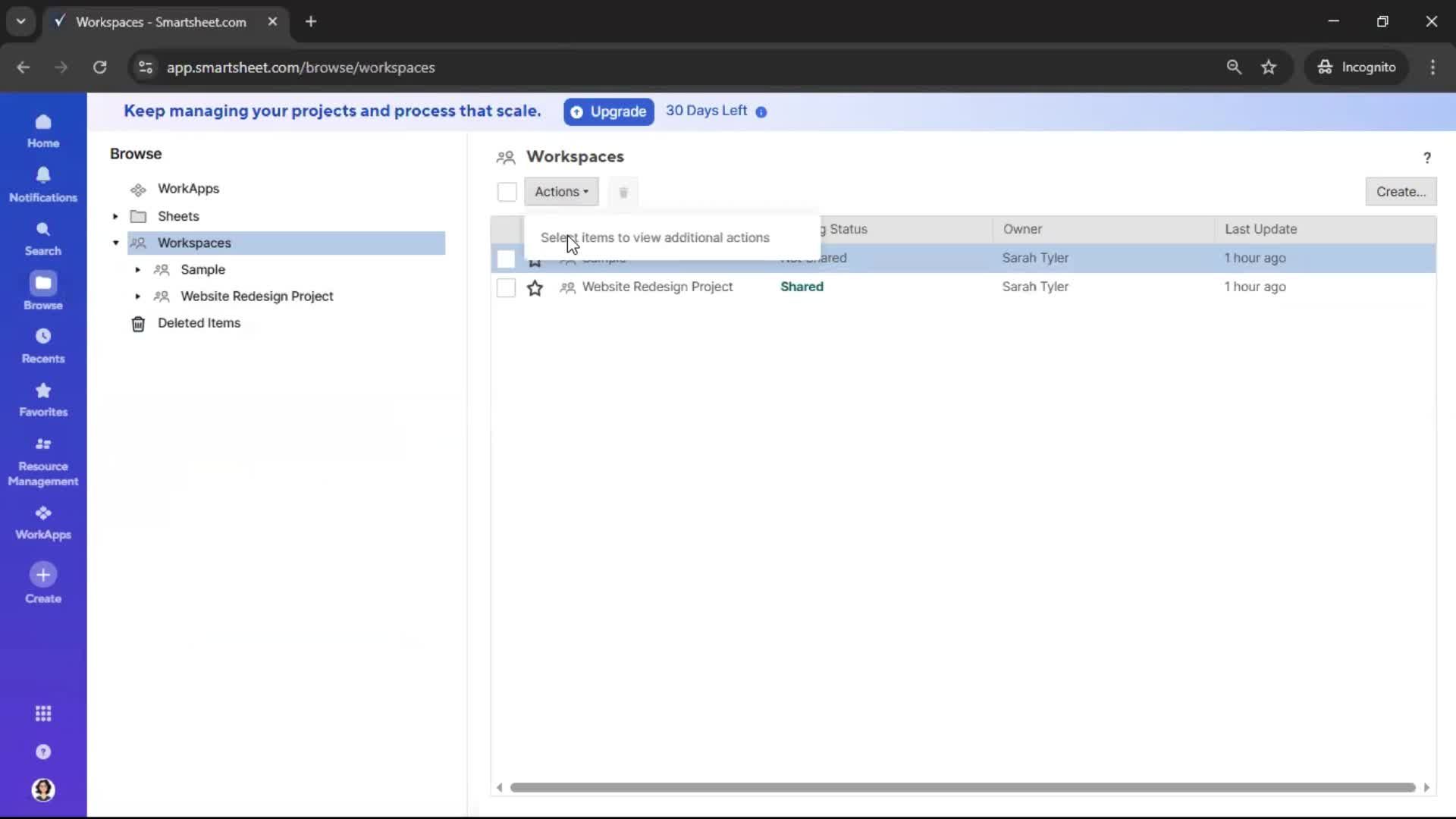This screenshot has width=1456, height=819.
Task: Expand the Sheets folder in Browse
Action: point(115,216)
